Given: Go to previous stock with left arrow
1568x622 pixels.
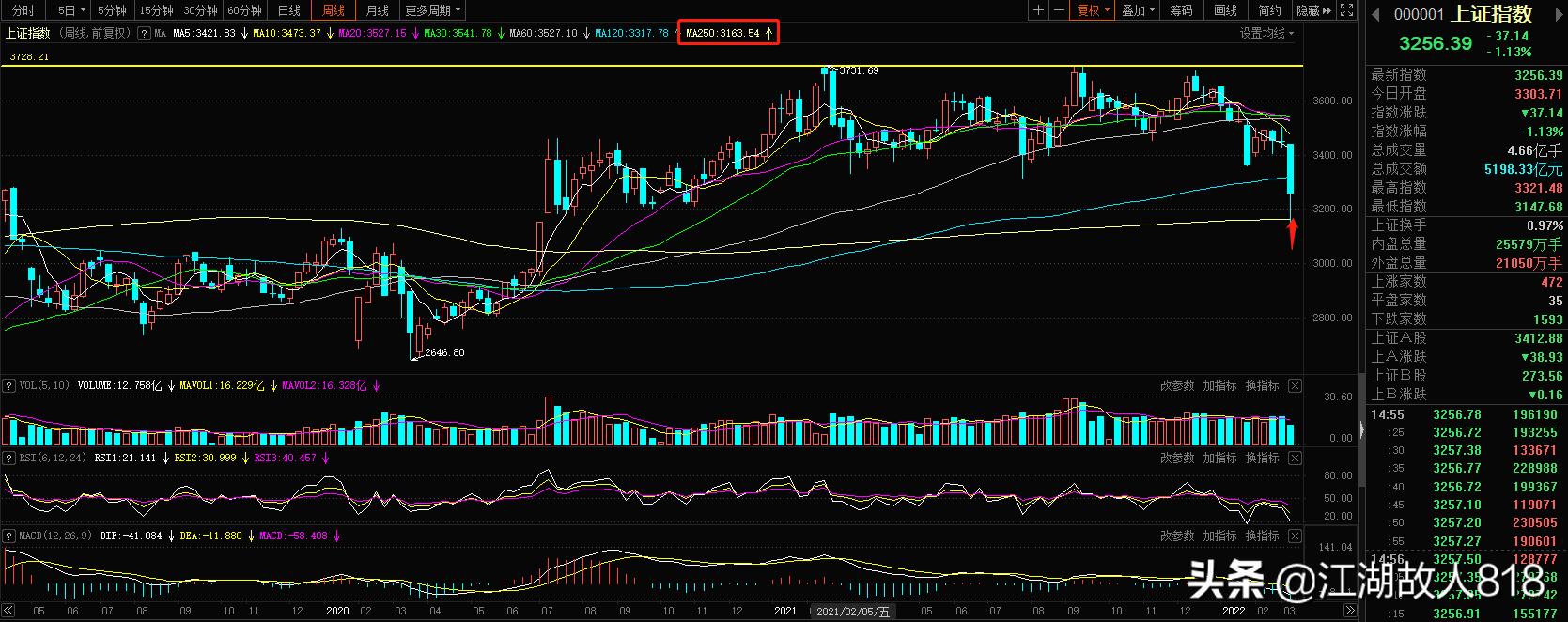Looking at the screenshot, I should point(1376,14).
